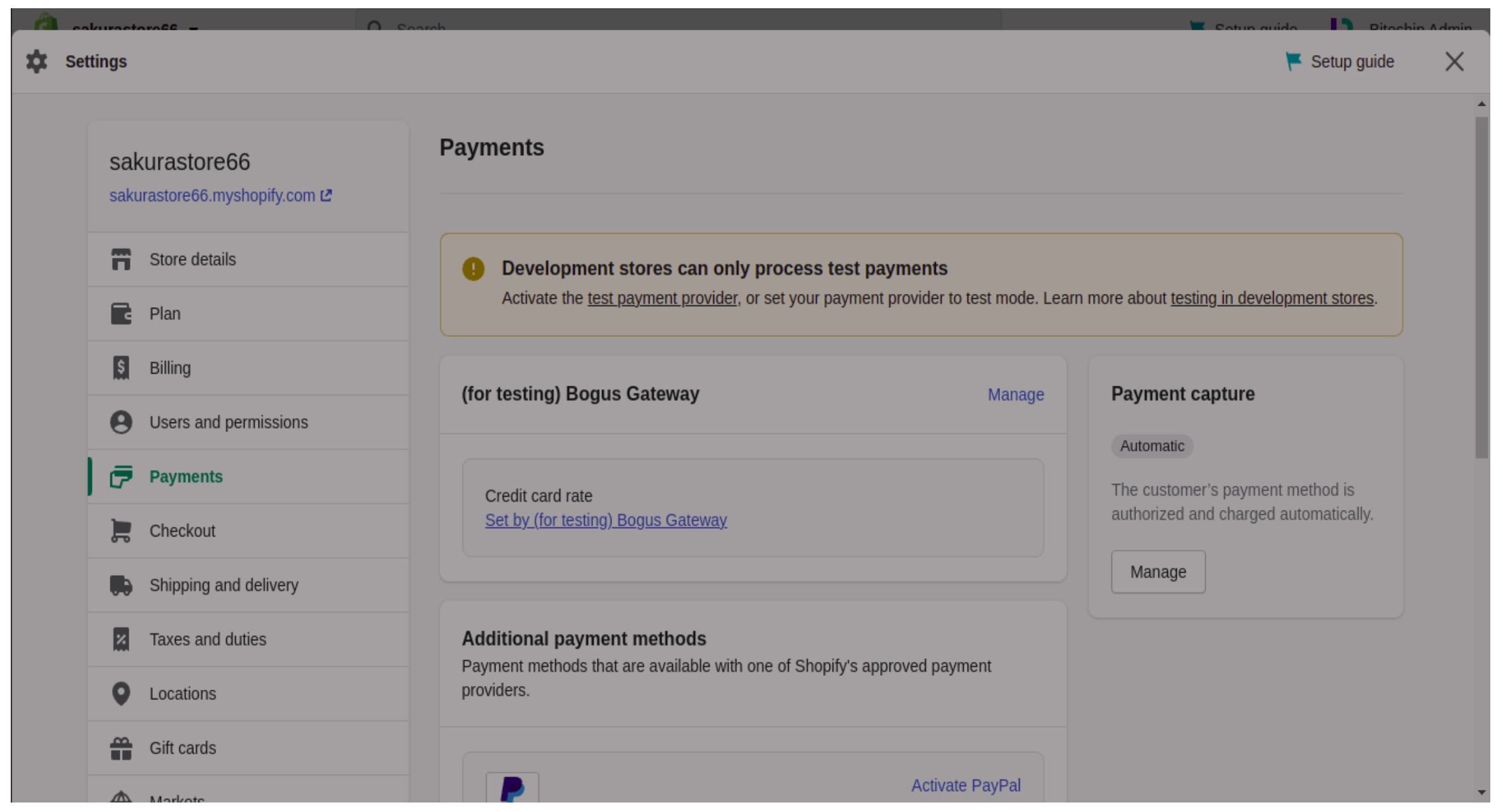This screenshot has height=812, width=1503.
Task: Click the Shipping and delivery truck icon
Action: [x=121, y=585]
